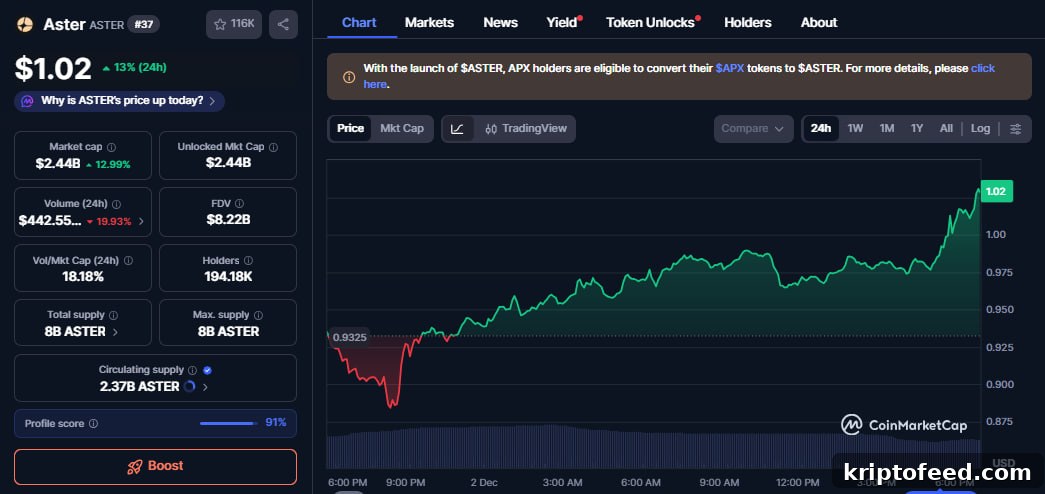Expand Total supply chevron
The width and height of the screenshot is (1045, 494).
(x=115, y=331)
